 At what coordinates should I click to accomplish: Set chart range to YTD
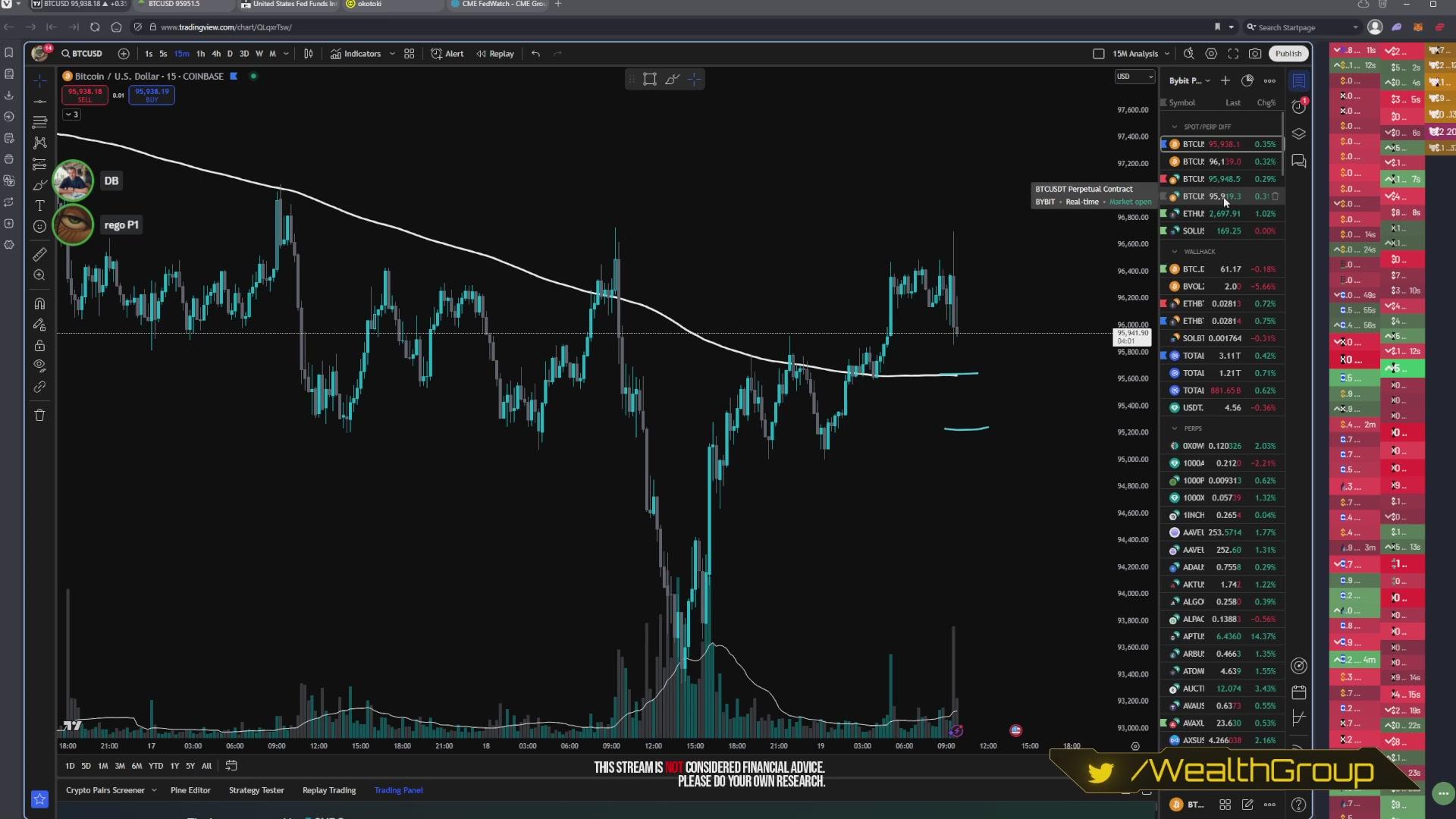click(x=155, y=766)
